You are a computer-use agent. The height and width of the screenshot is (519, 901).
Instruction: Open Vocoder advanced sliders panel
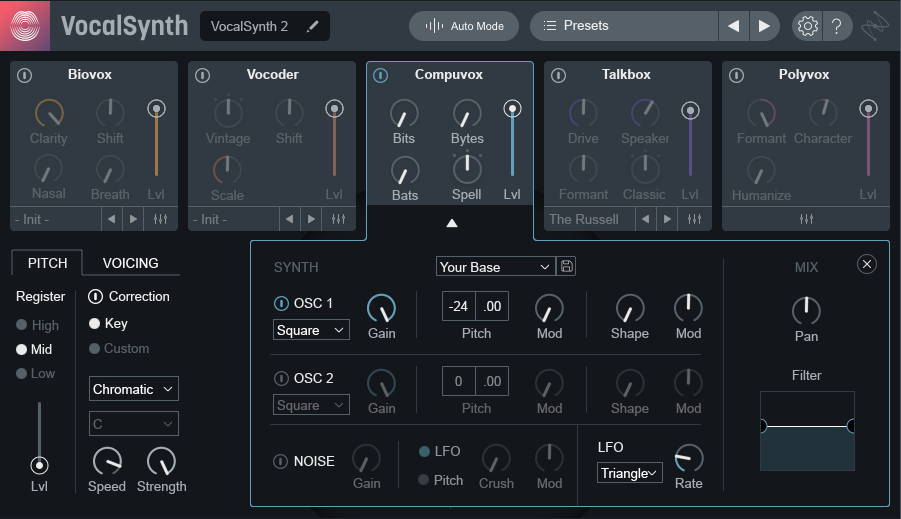tap(338, 219)
